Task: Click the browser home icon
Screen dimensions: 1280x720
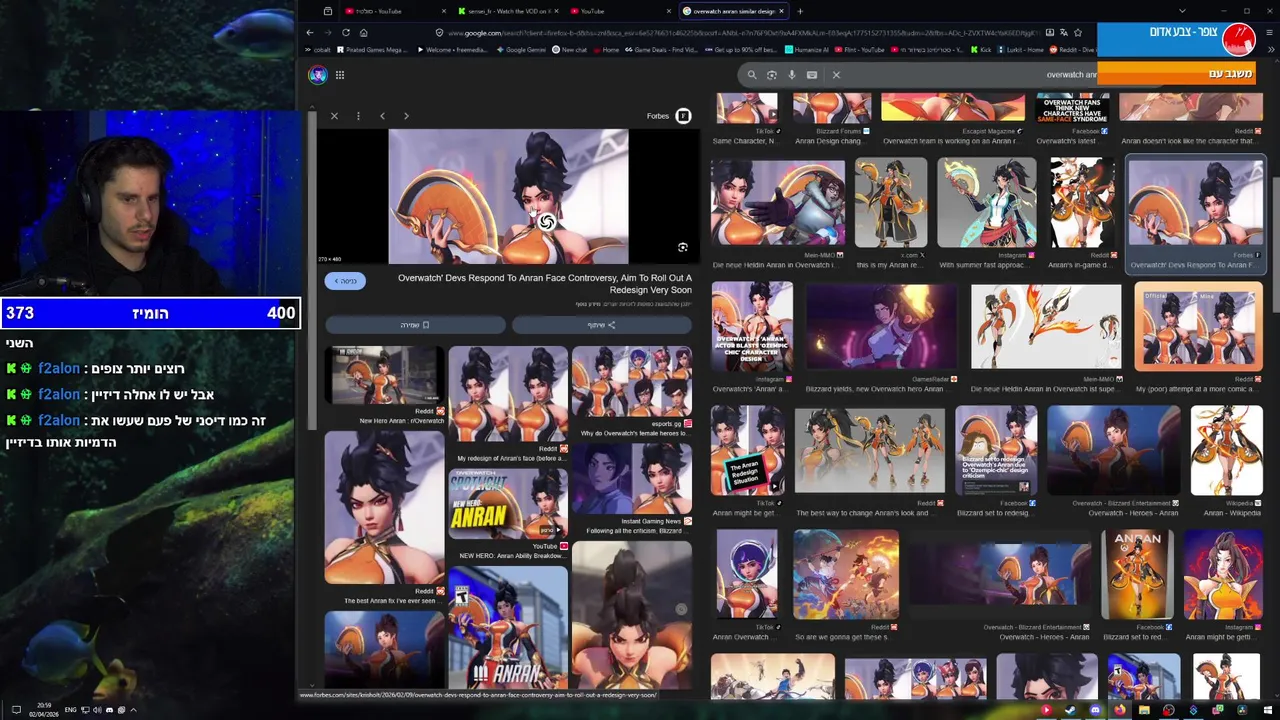Action: tap(364, 33)
